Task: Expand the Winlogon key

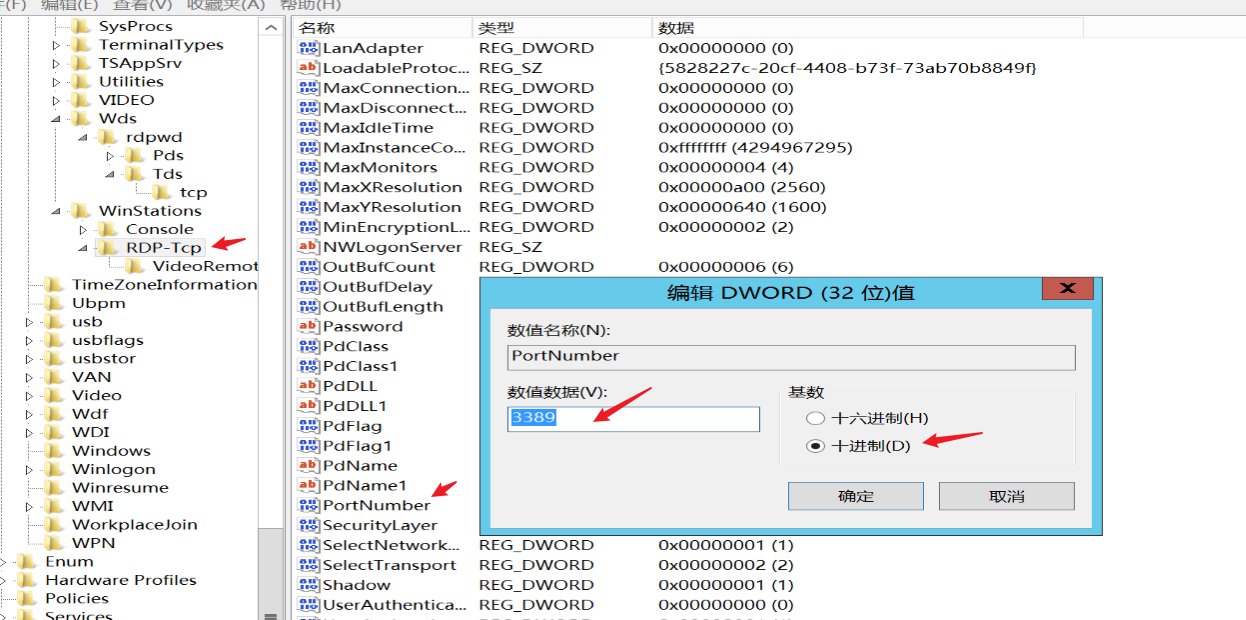Action: pos(30,469)
